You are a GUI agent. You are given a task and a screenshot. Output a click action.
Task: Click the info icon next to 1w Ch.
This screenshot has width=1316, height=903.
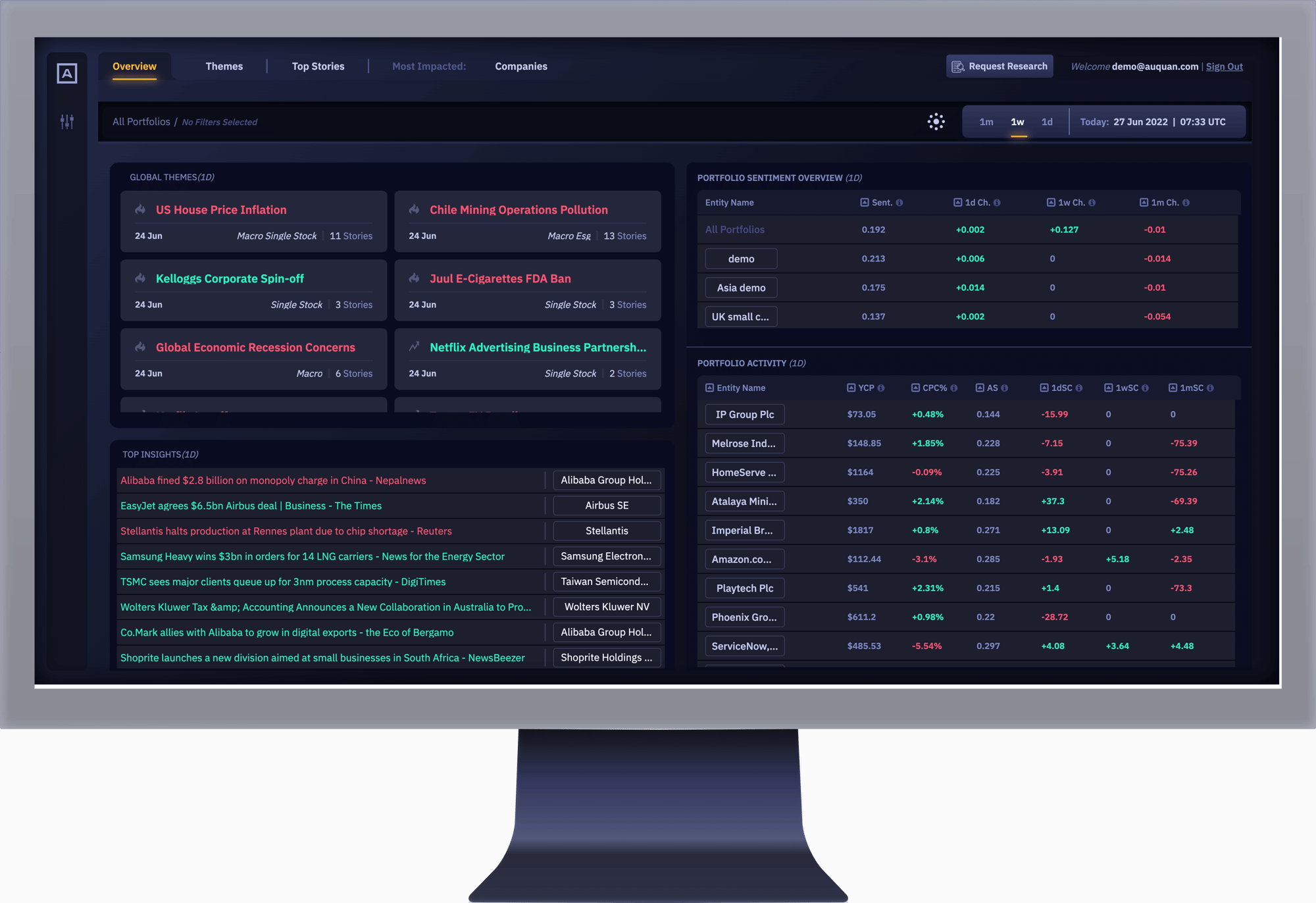[x=1092, y=203]
